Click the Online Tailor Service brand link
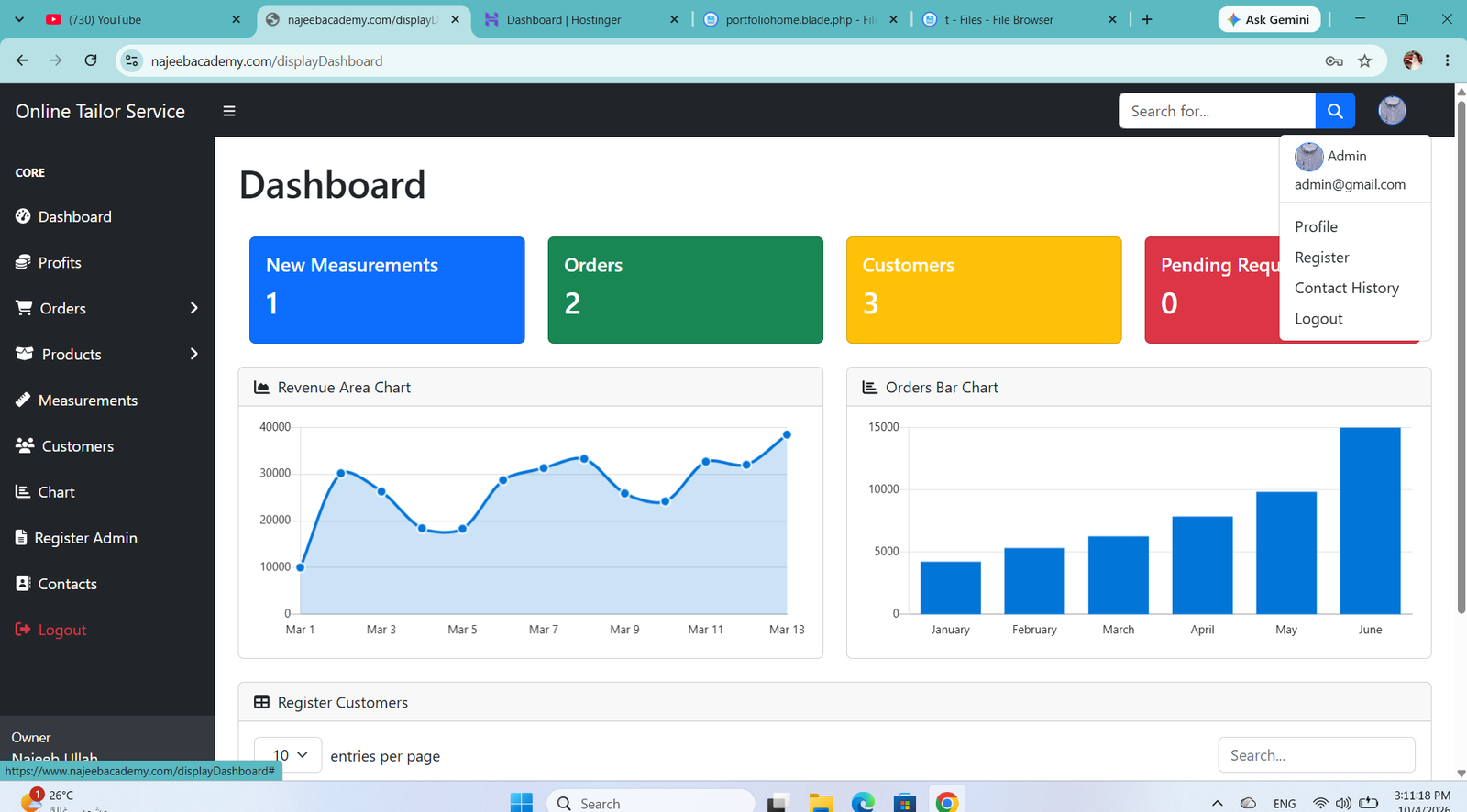The height and width of the screenshot is (812, 1467). click(100, 111)
